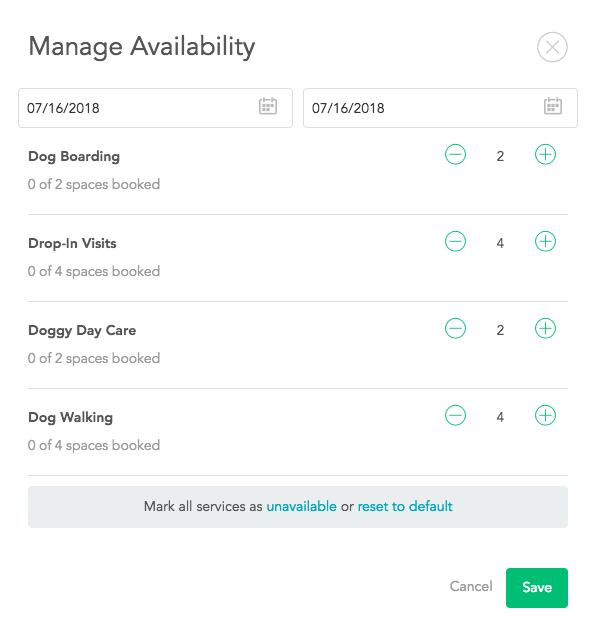Click the Drop-In Visits count value
594x634 pixels.
500,243
